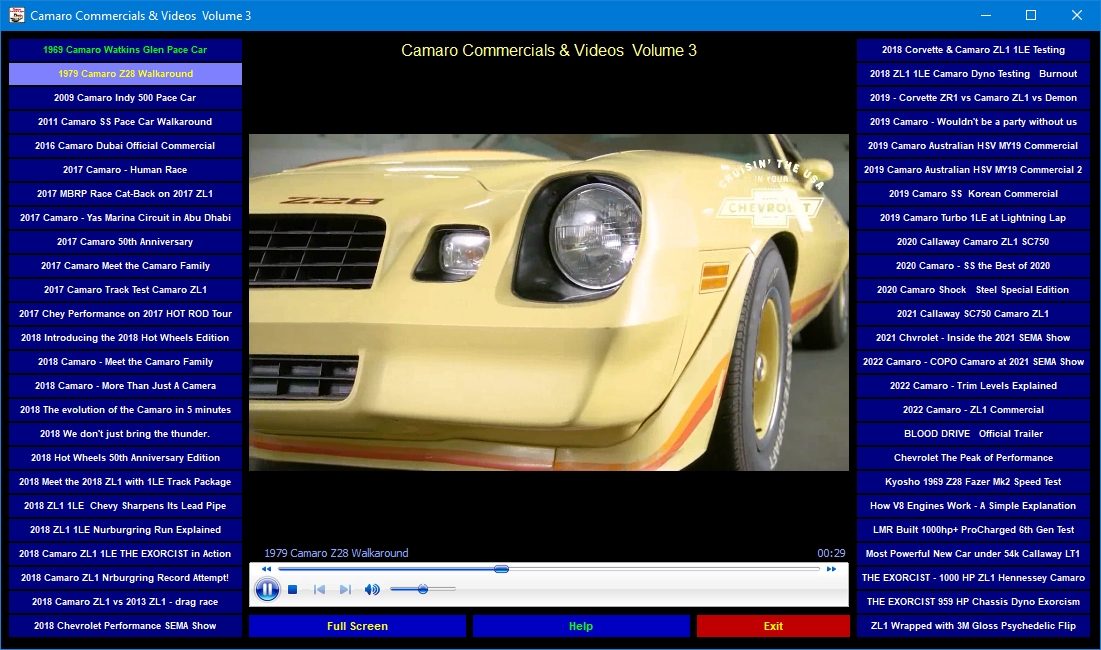Click the Camaro video display area
The image size is (1101, 650).
[x=548, y=303]
